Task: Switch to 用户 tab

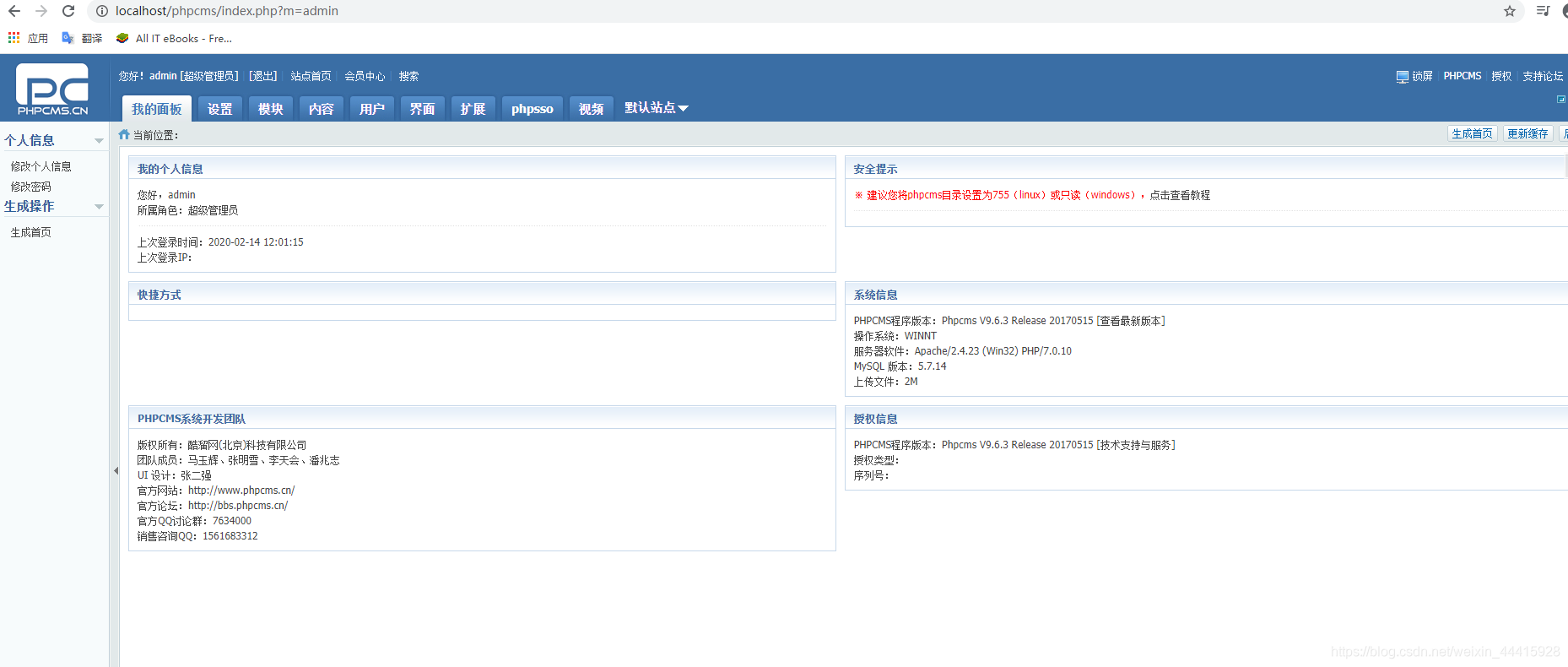Action: click(372, 109)
